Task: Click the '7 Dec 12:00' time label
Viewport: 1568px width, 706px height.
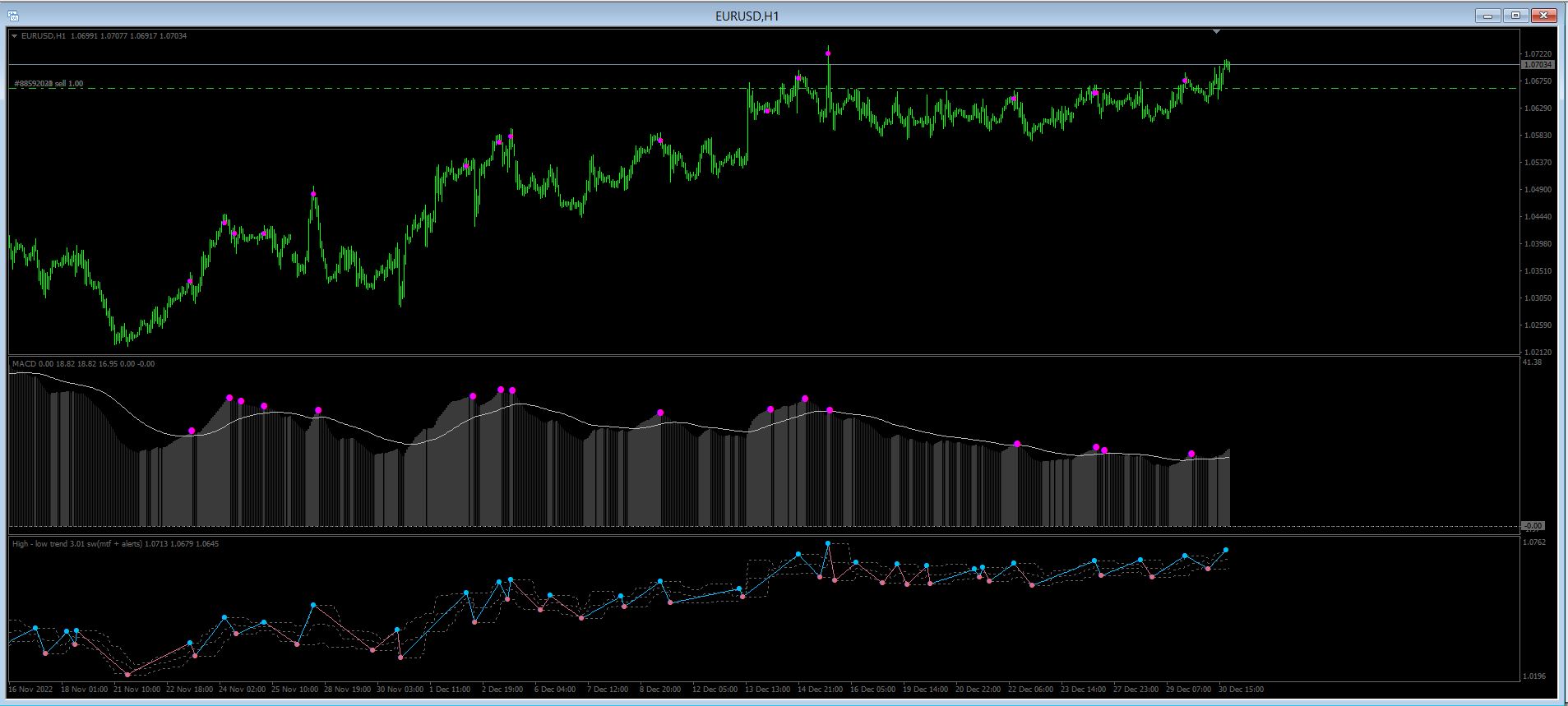Action: [x=608, y=690]
